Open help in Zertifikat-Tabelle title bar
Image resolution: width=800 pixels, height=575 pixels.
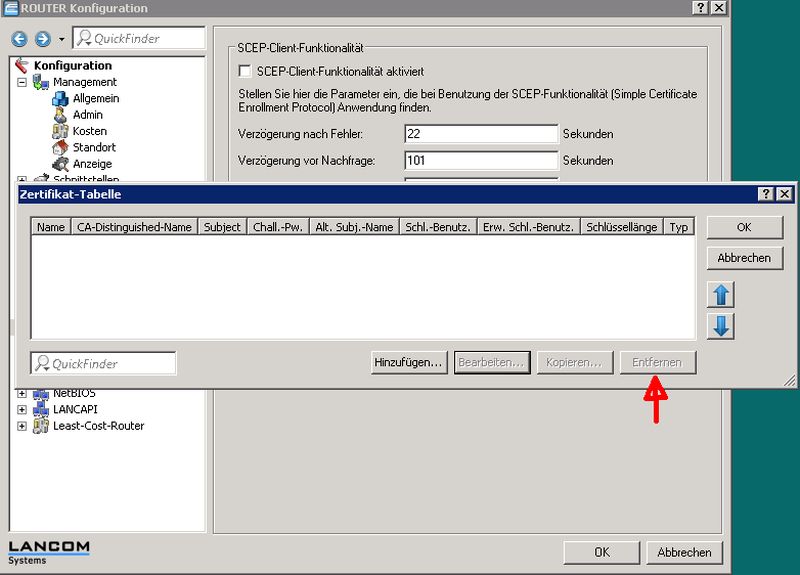[765, 194]
